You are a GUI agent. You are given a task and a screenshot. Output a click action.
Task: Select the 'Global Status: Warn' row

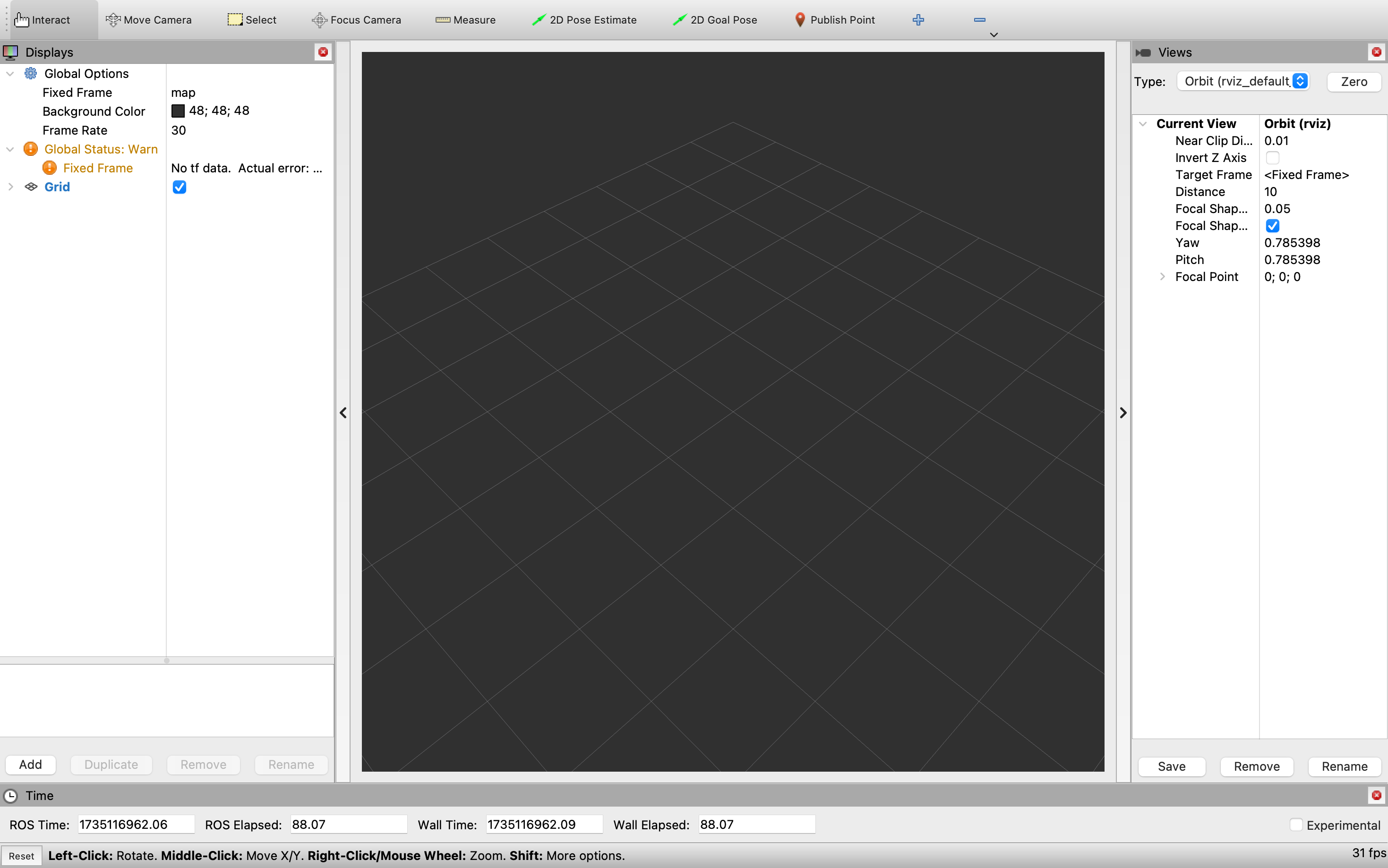[101, 149]
